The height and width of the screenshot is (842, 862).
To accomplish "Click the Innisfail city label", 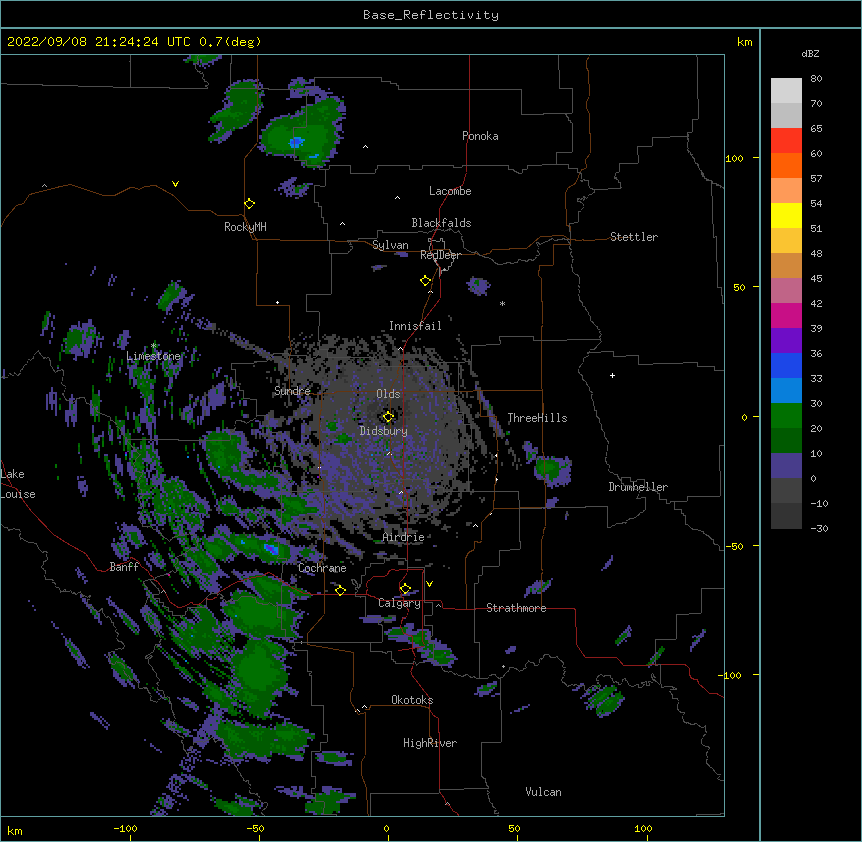I will coord(415,326).
